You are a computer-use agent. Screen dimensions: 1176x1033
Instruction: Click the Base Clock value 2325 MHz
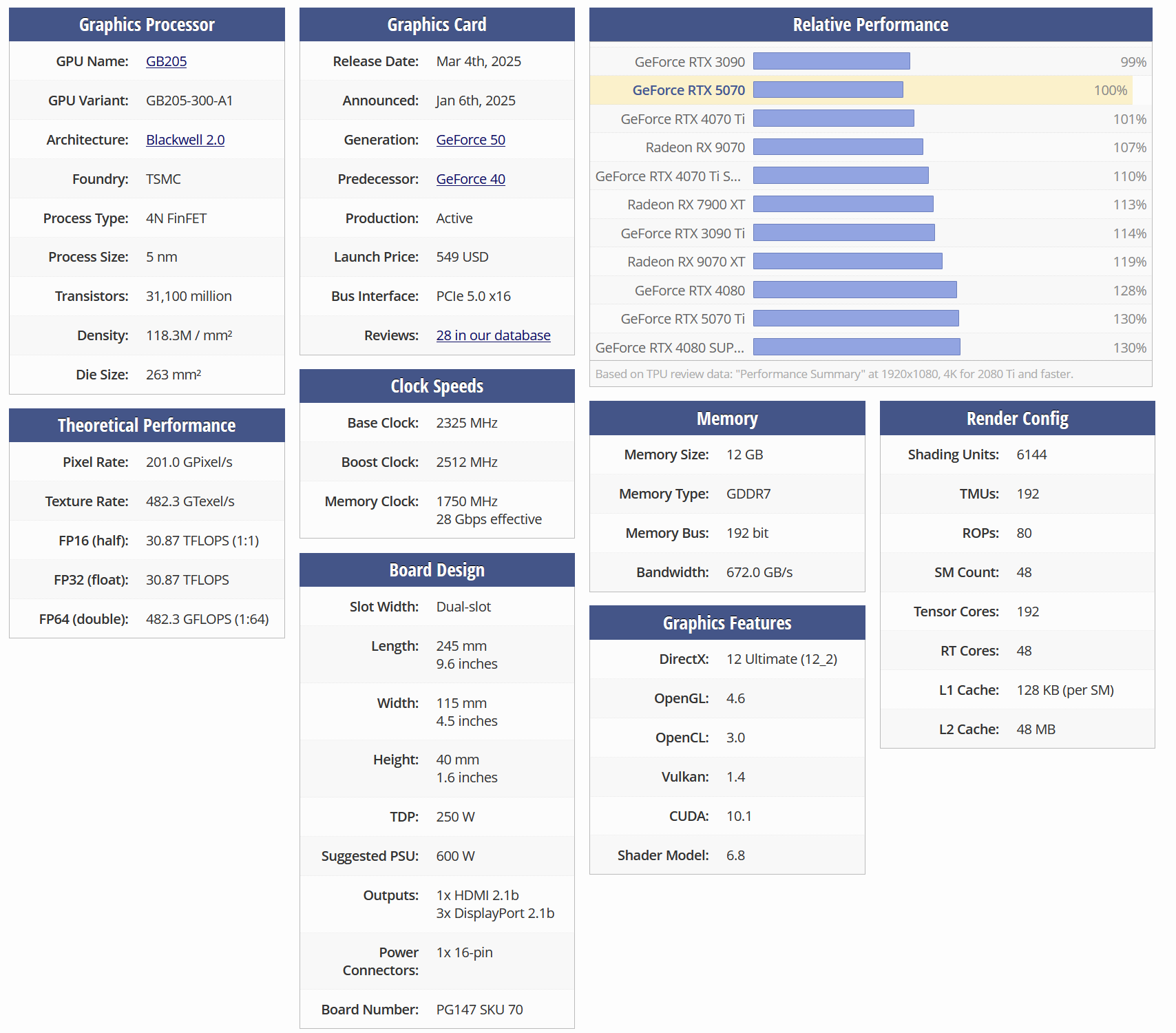(467, 423)
